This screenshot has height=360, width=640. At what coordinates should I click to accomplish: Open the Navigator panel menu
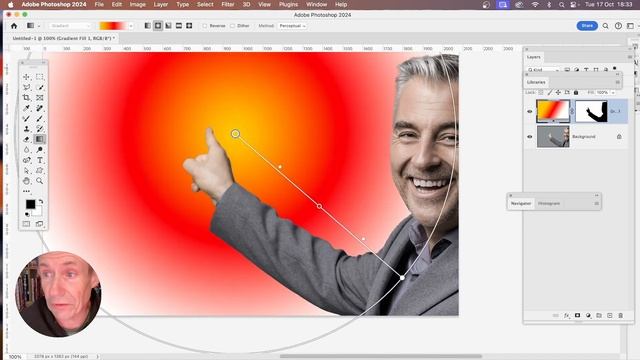tap(596, 203)
